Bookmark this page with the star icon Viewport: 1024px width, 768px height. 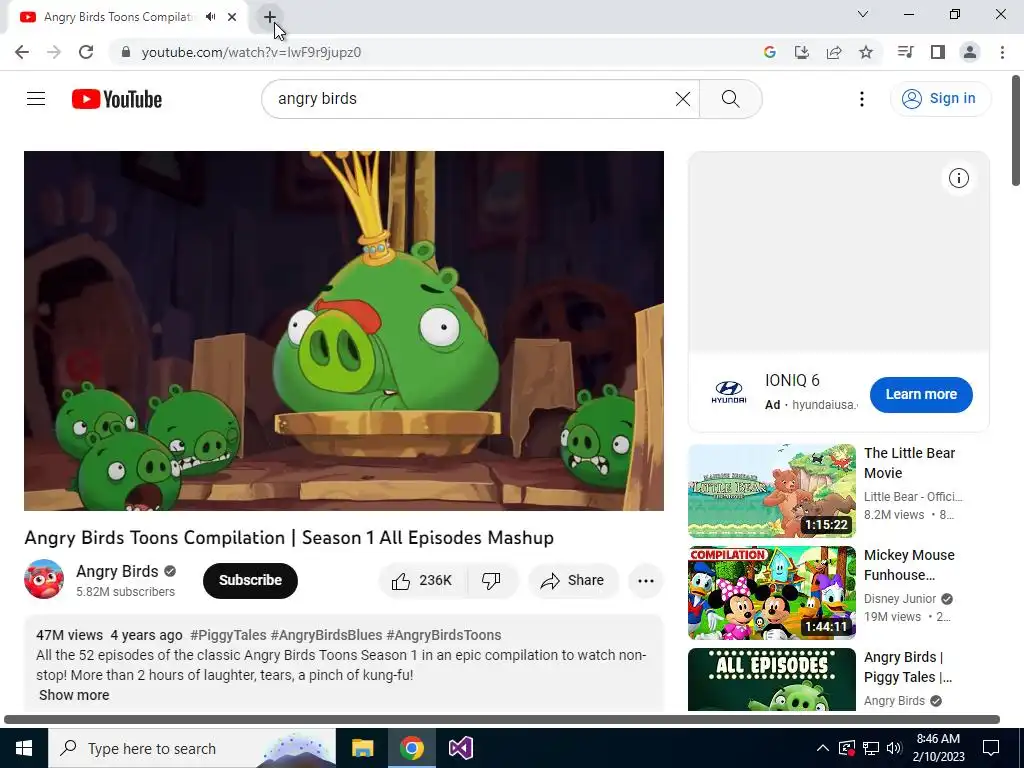point(866,52)
